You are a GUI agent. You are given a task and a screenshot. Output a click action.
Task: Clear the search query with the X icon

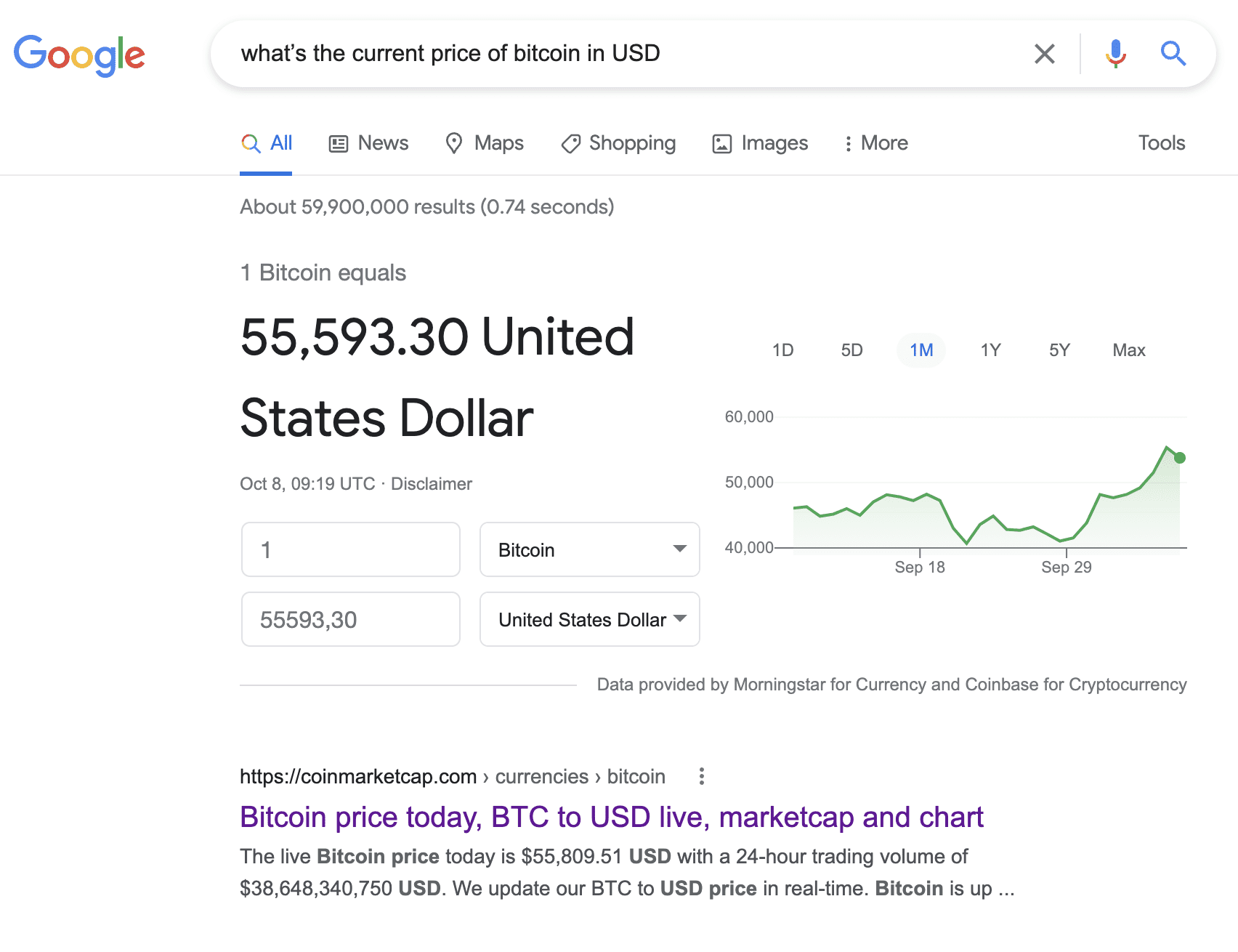(x=1044, y=53)
